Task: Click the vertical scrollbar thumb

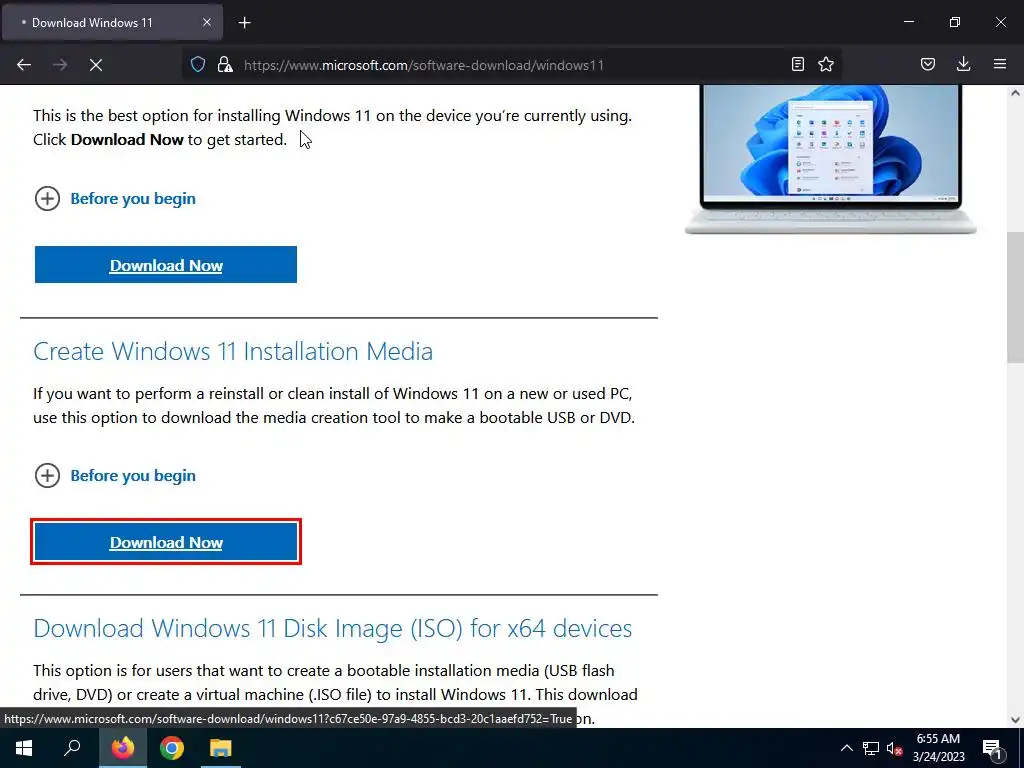Action: 1015,297
